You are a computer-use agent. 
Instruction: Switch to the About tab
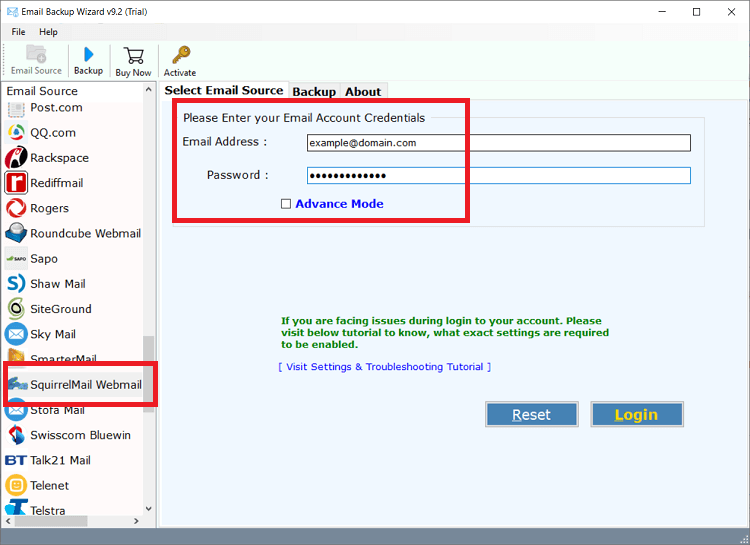pyautogui.click(x=363, y=91)
